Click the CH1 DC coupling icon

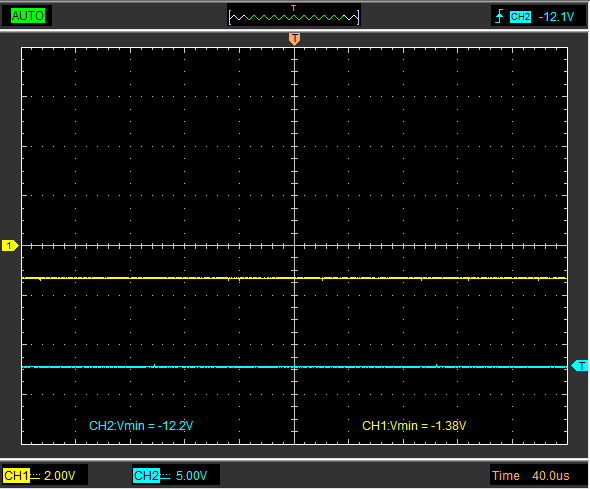tap(35, 475)
